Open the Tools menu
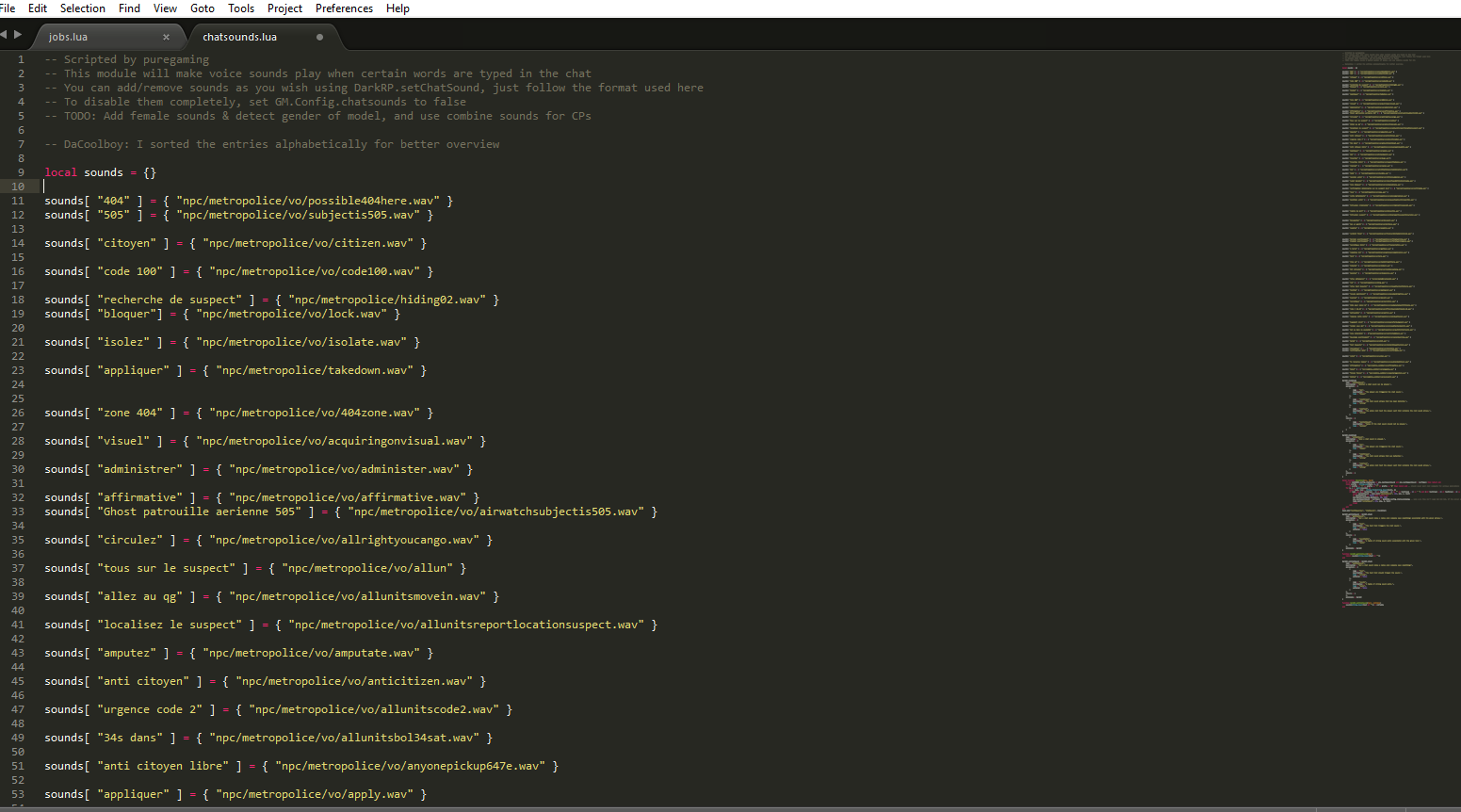Screen dimensions: 1461x812 pyautogui.click(x=241, y=8)
